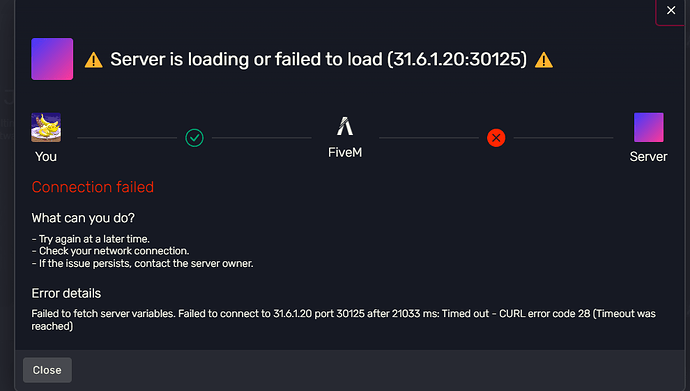Click the warning triangle left of the title
This screenshot has width=690, height=391.
tap(94, 60)
